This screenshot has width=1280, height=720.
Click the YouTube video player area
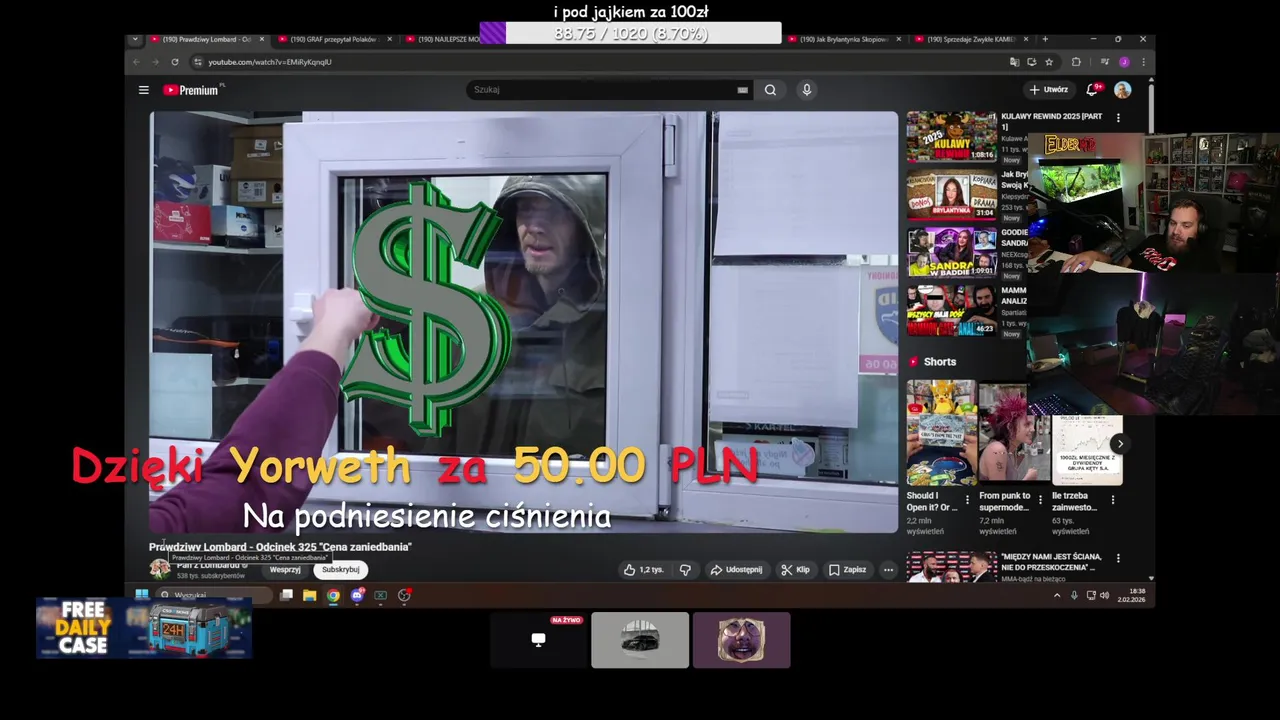[x=524, y=322]
